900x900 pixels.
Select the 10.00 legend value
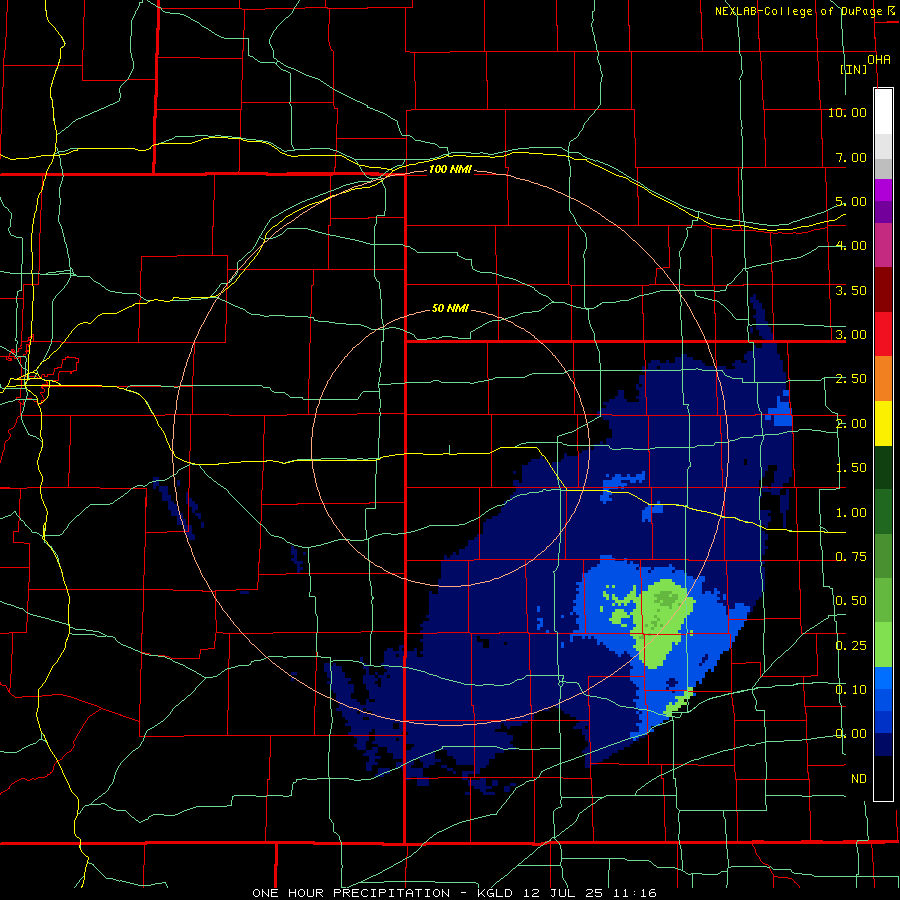coord(847,112)
